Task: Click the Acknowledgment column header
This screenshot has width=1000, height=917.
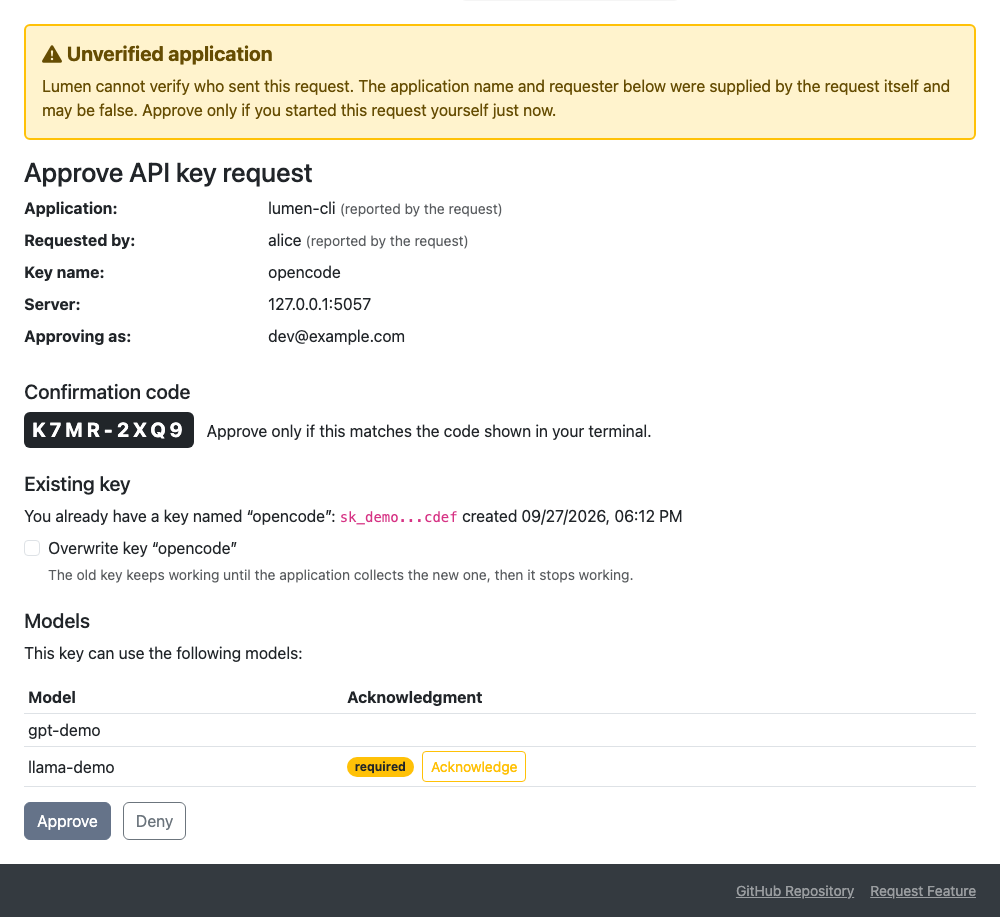Action: [x=415, y=697]
